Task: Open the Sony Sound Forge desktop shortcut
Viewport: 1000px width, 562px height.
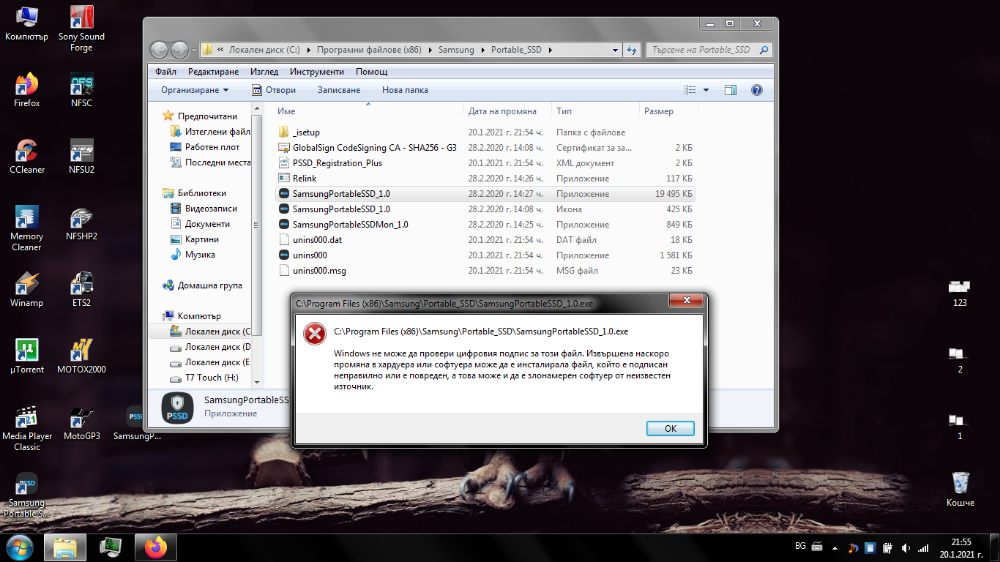Action: click(81, 28)
